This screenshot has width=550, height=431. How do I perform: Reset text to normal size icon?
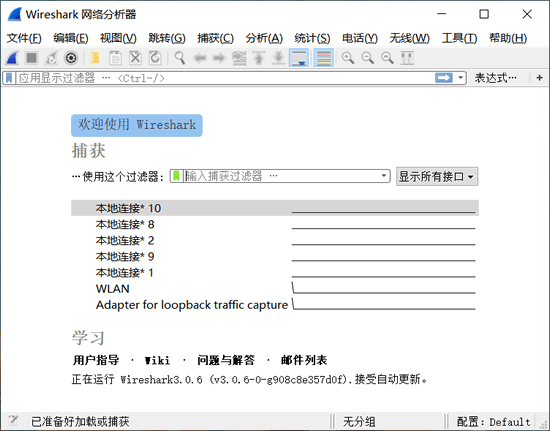[x=387, y=58]
